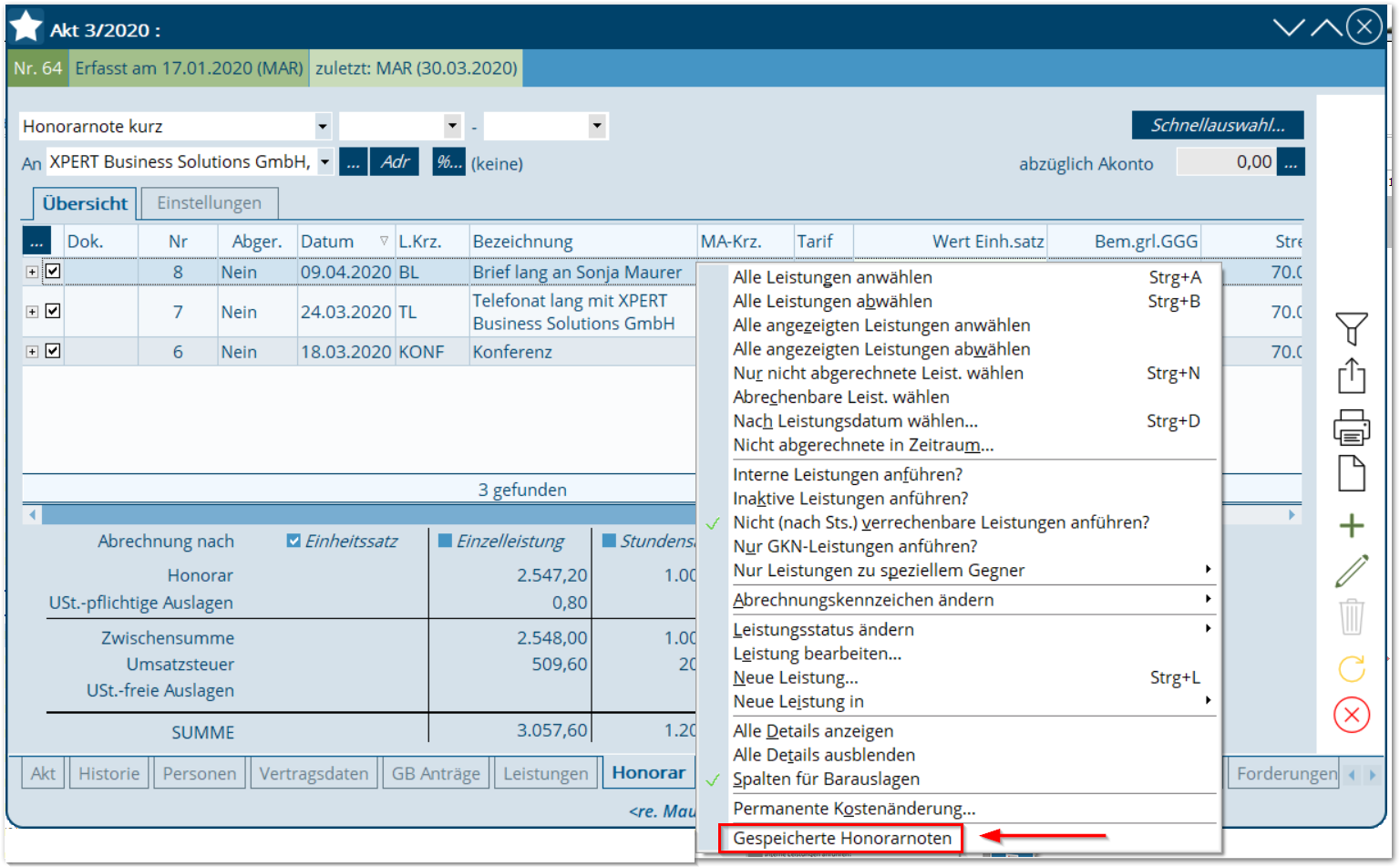The image size is (1400, 867).
Task: Click the pencil edit icon
Action: [1352, 571]
